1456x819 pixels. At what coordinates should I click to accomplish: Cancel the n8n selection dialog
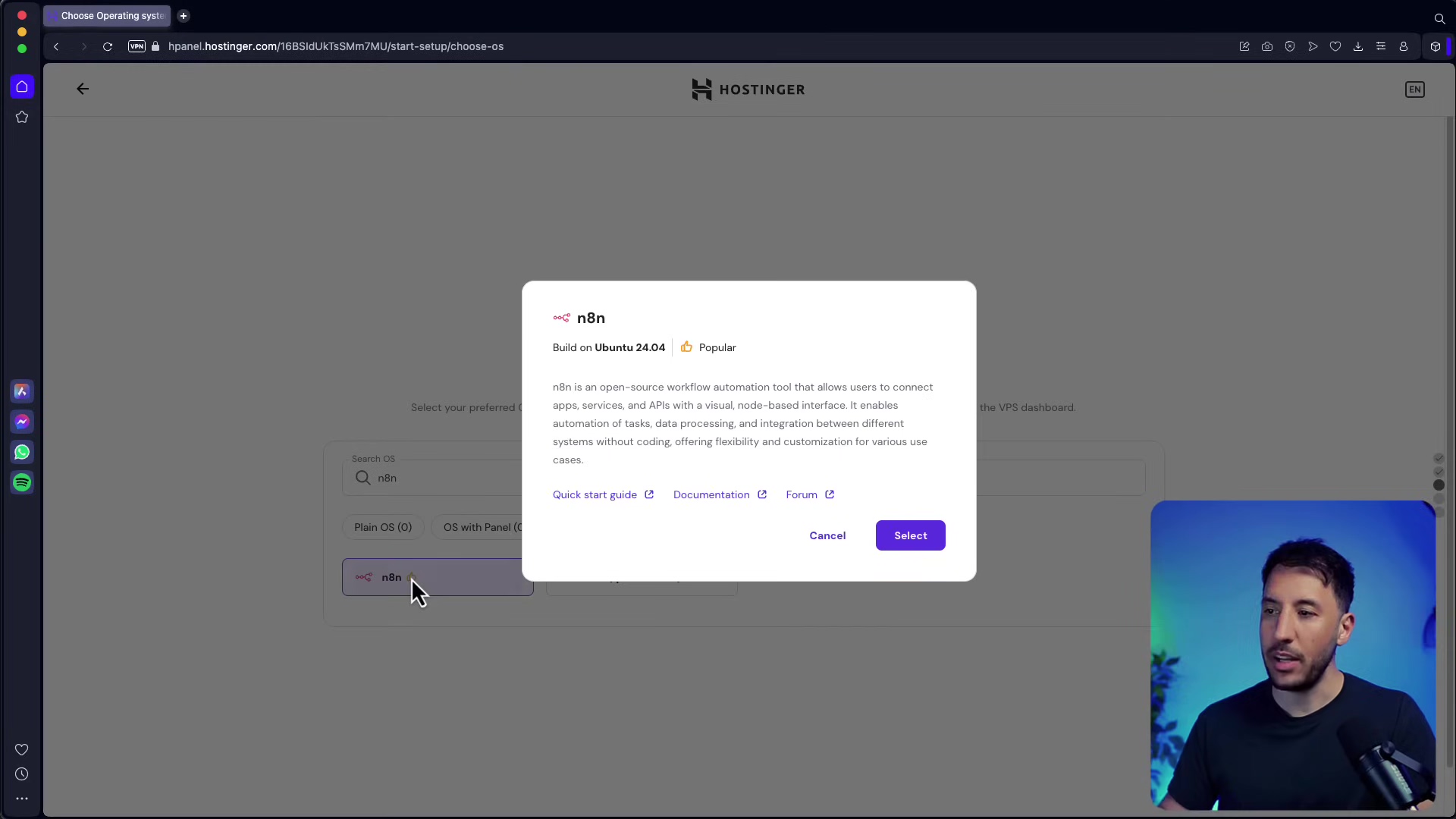[x=827, y=535]
